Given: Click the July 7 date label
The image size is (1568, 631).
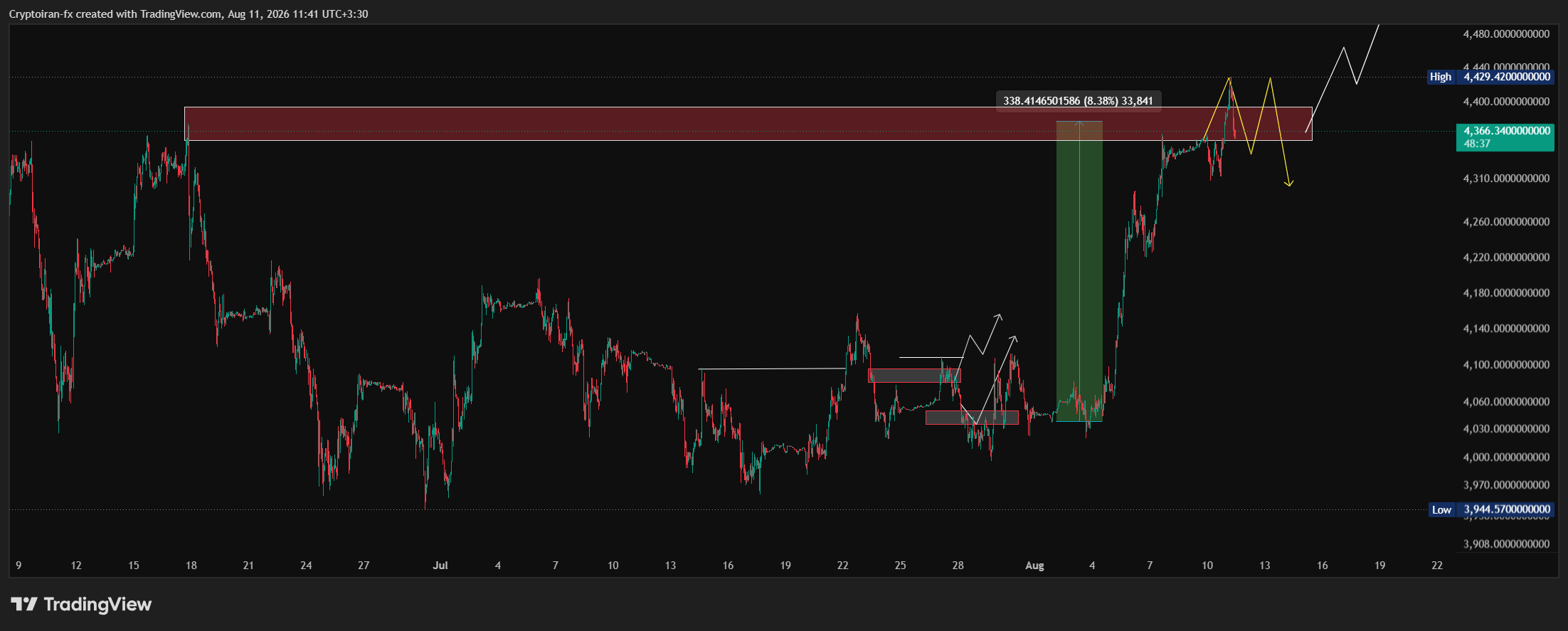Looking at the screenshot, I should (556, 566).
